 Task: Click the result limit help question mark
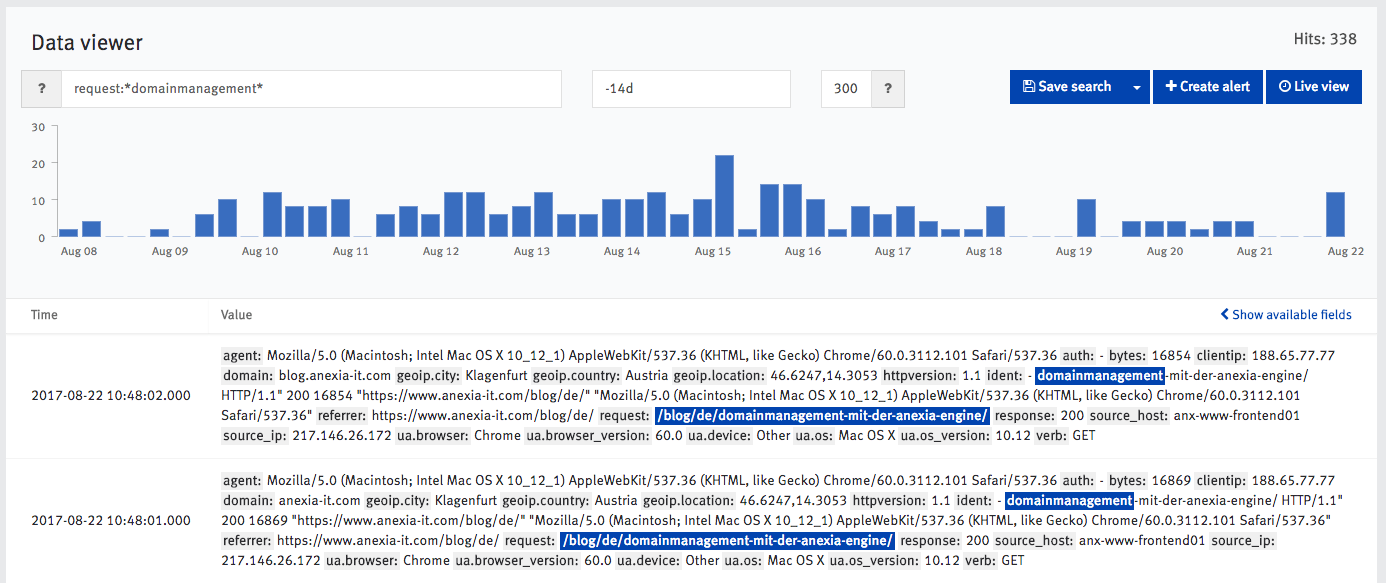pyautogui.click(x=887, y=88)
